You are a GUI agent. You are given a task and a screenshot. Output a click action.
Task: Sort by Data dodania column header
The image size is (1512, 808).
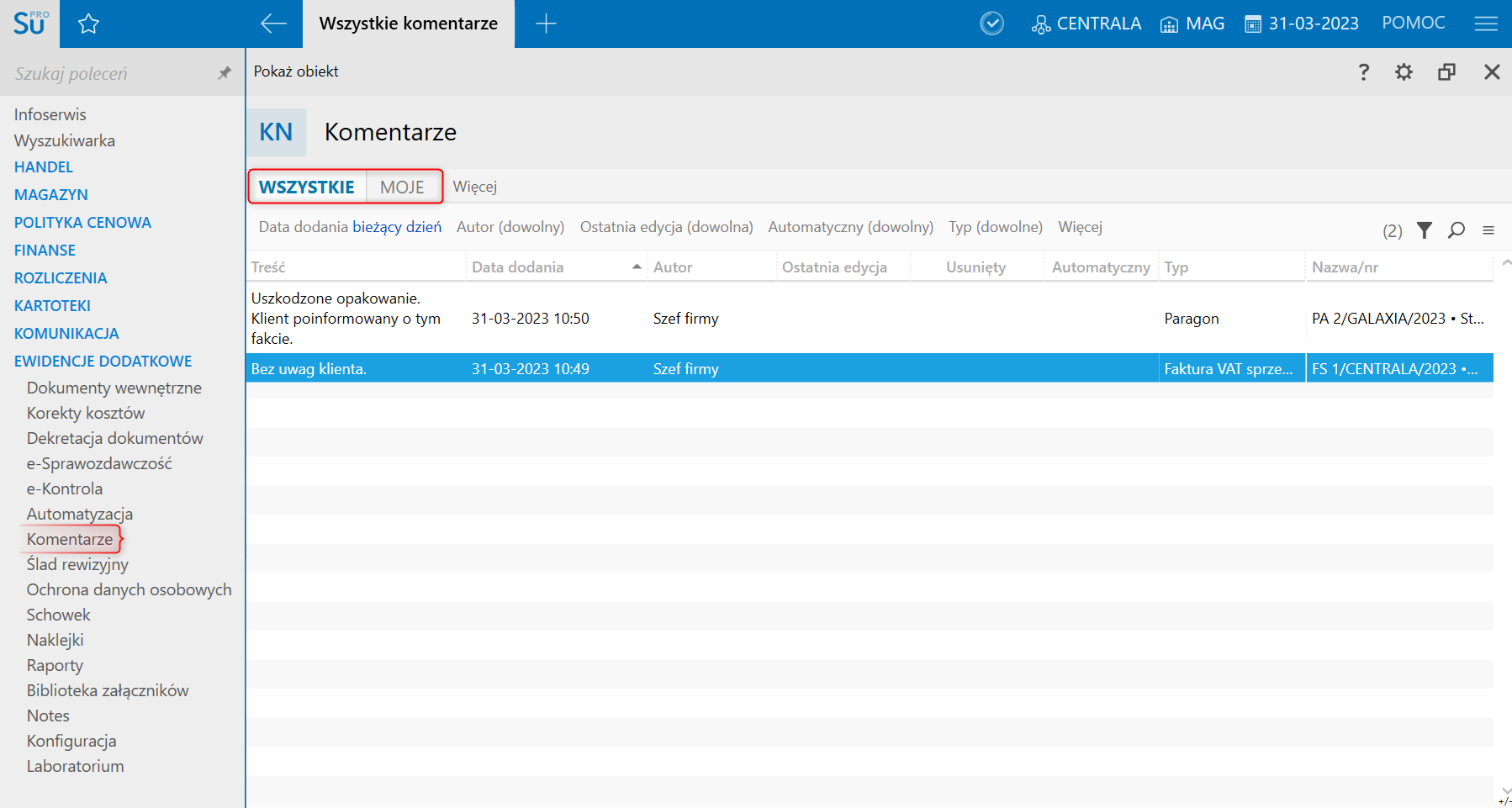pyautogui.click(x=556, y=267)
